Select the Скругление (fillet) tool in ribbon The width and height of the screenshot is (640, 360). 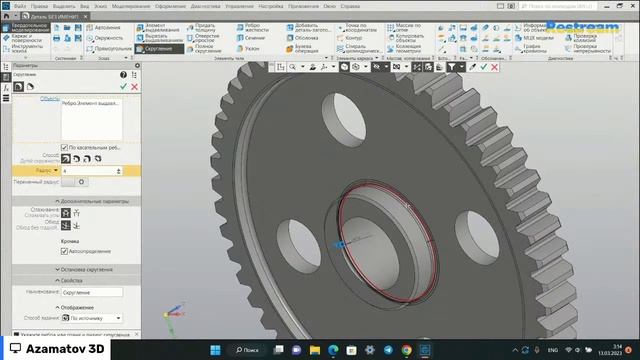(160, 49)
